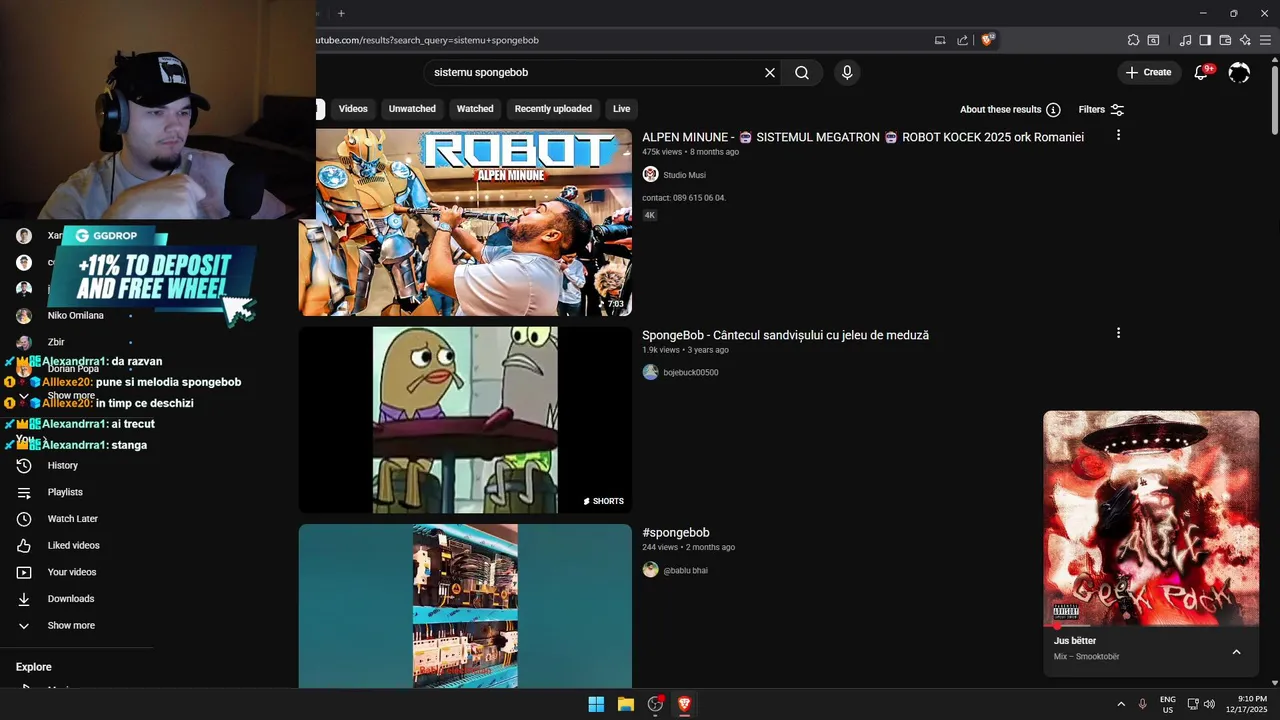Click the info icon beside About these results
Image resolution: width=1280 pixels, height=720 pixels.
pyautogui.click(x=1053, y=109)
